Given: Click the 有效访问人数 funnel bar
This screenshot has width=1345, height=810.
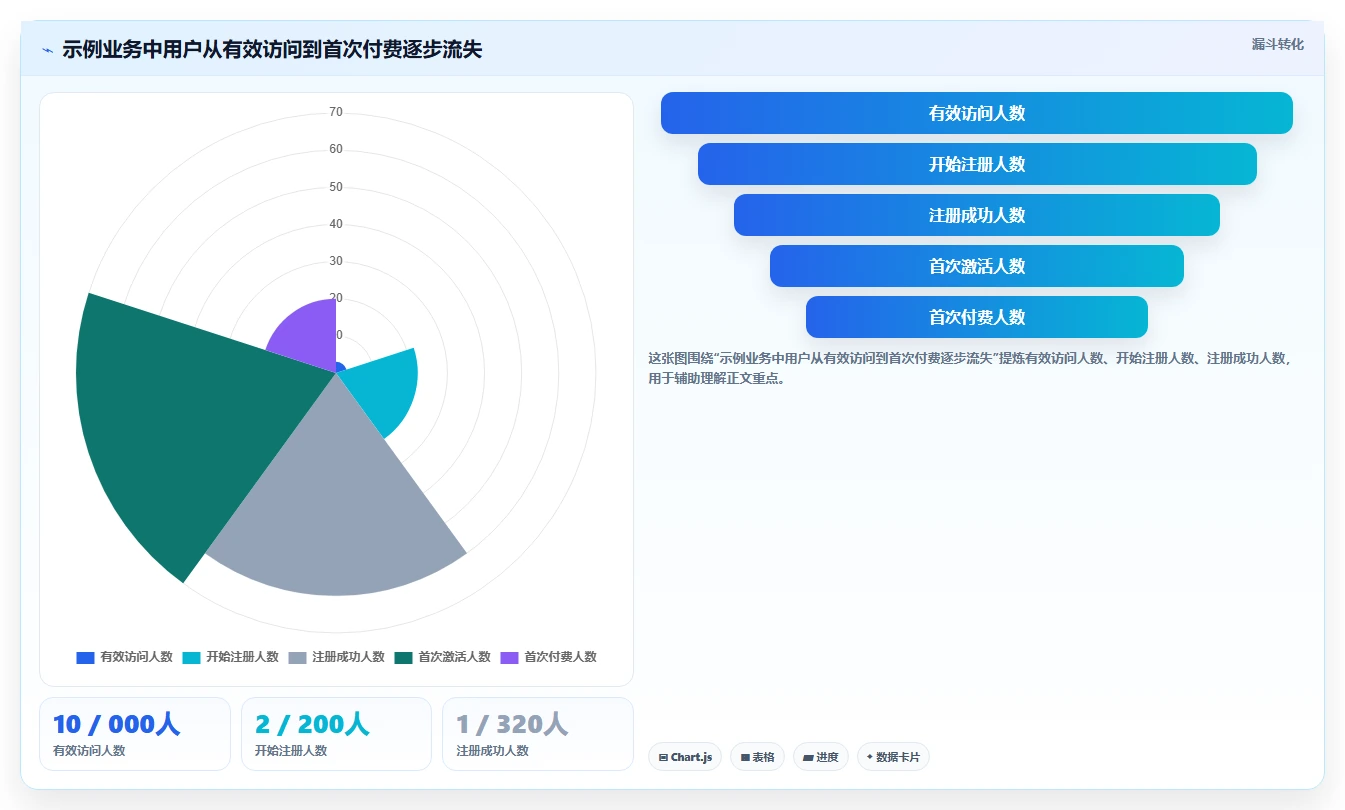Looking at the screenshot, I should point(977,113).
